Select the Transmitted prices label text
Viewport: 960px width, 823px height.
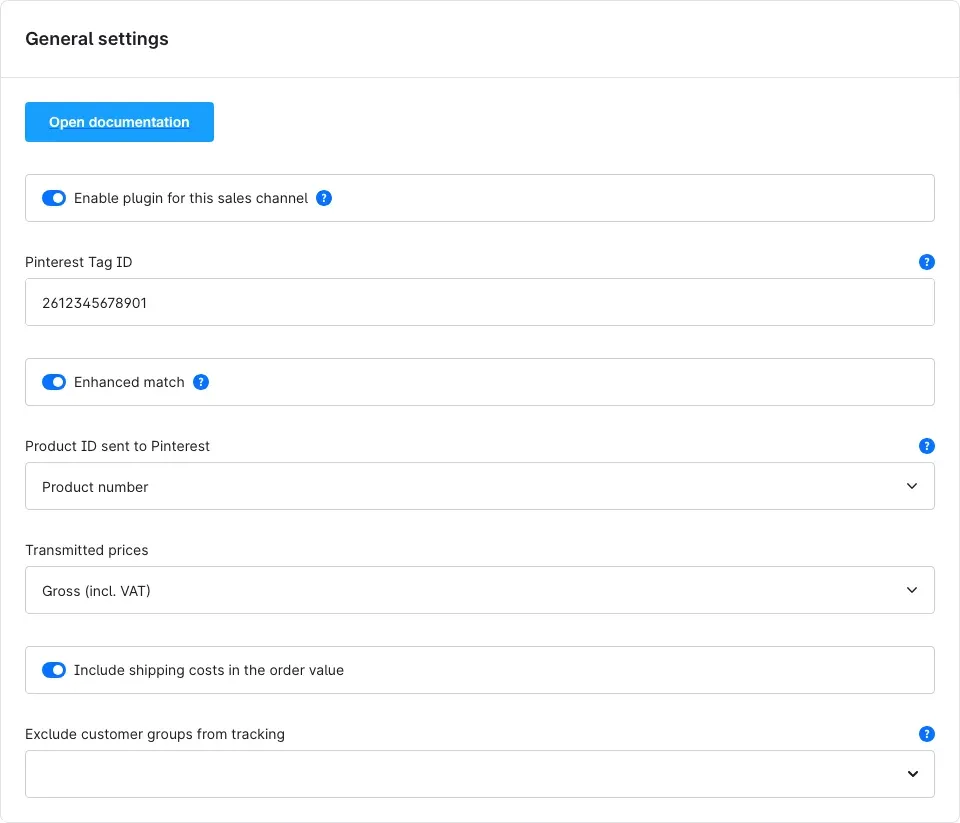pos(86,550)
